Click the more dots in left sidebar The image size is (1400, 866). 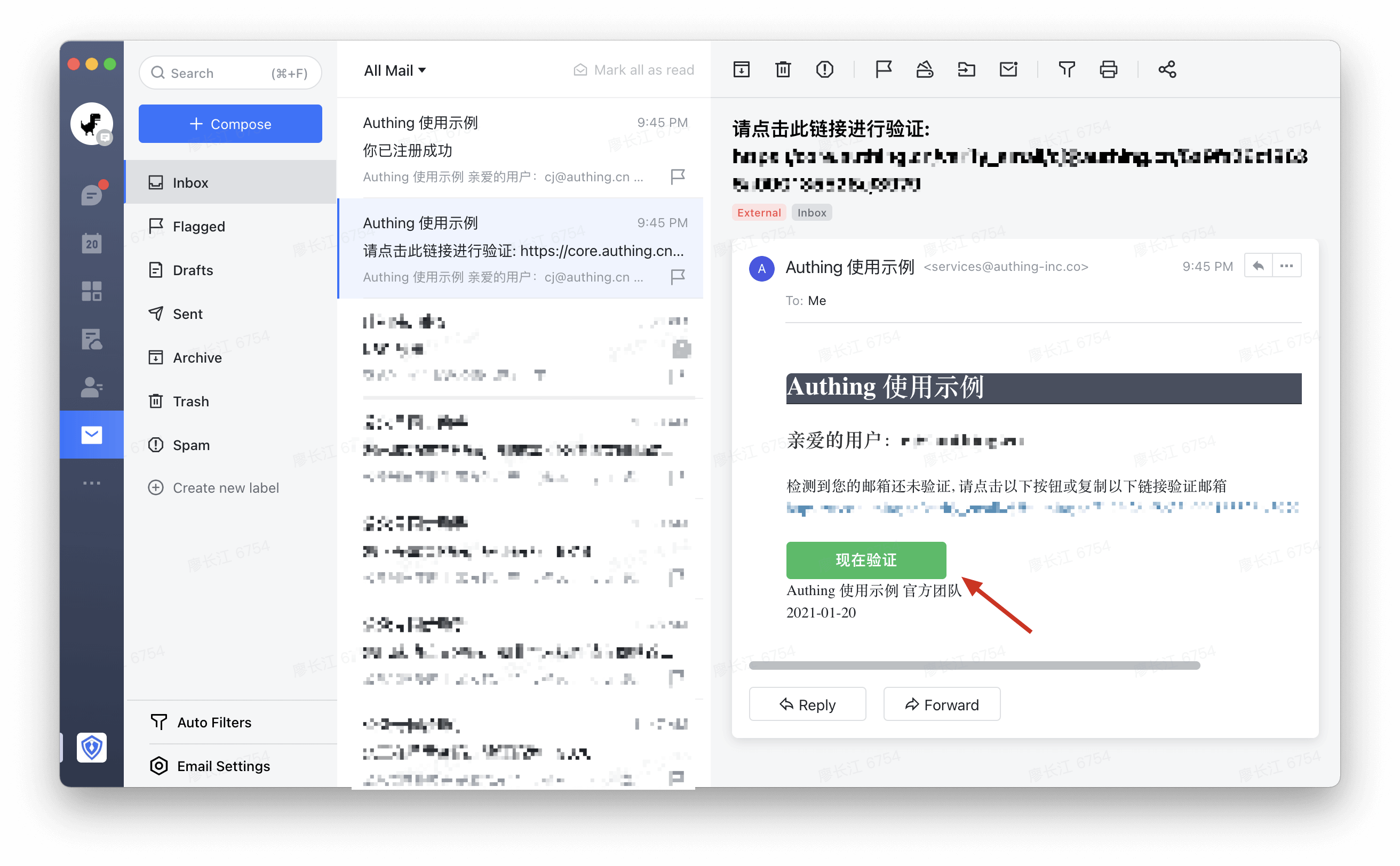tap(92, 483)
